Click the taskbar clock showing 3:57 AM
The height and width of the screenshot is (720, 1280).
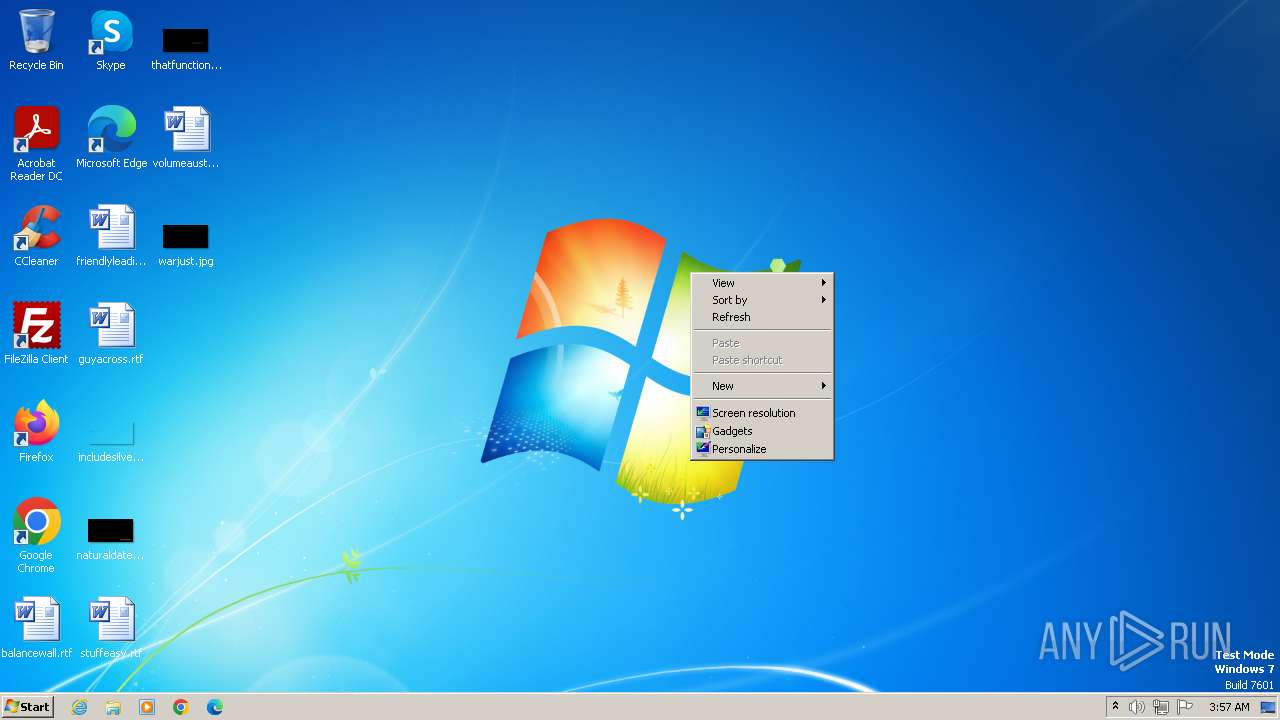click(x=1229, y=707)
